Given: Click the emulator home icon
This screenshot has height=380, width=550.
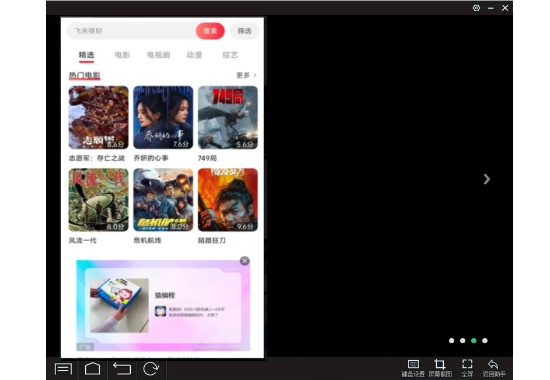Looking at the screenshot, I should pyautogui.click(x=92, y=369).
